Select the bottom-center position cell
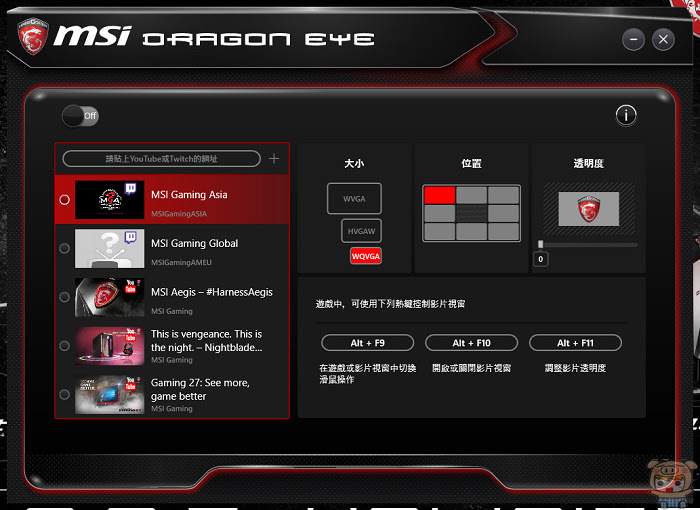This screenshot has height=510, width=700. (x=471, y=232)
